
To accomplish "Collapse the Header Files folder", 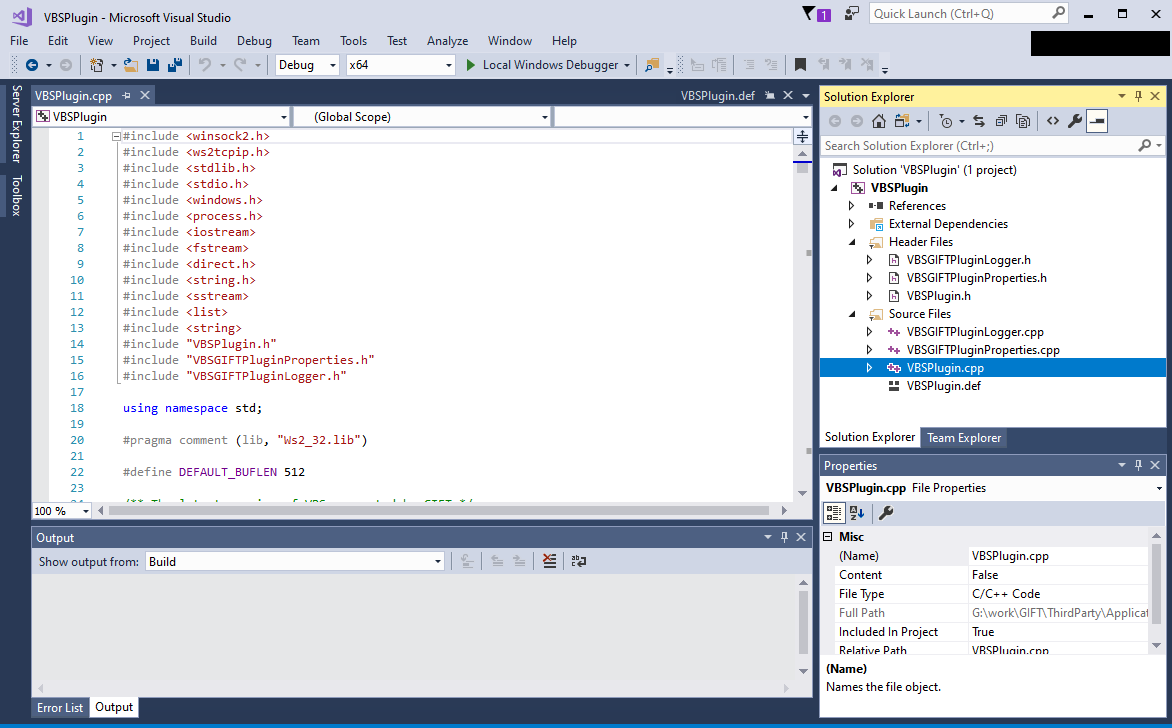I will [852, 242].
